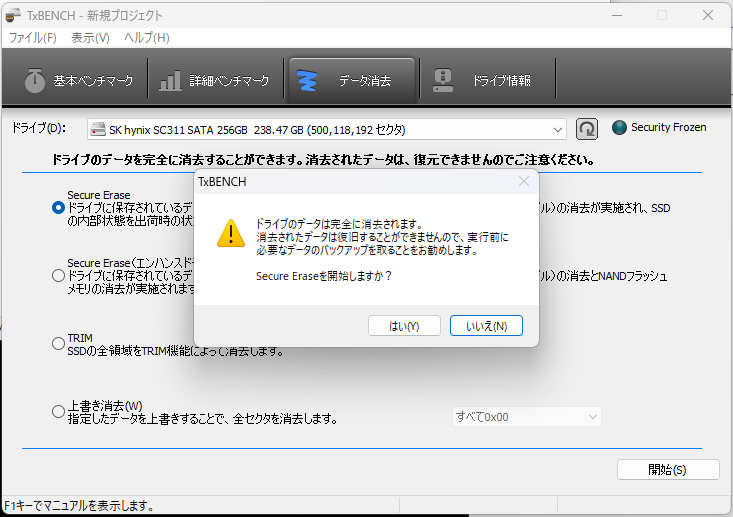Click the drive refresh icon button
733x517 pixels.
588,129
